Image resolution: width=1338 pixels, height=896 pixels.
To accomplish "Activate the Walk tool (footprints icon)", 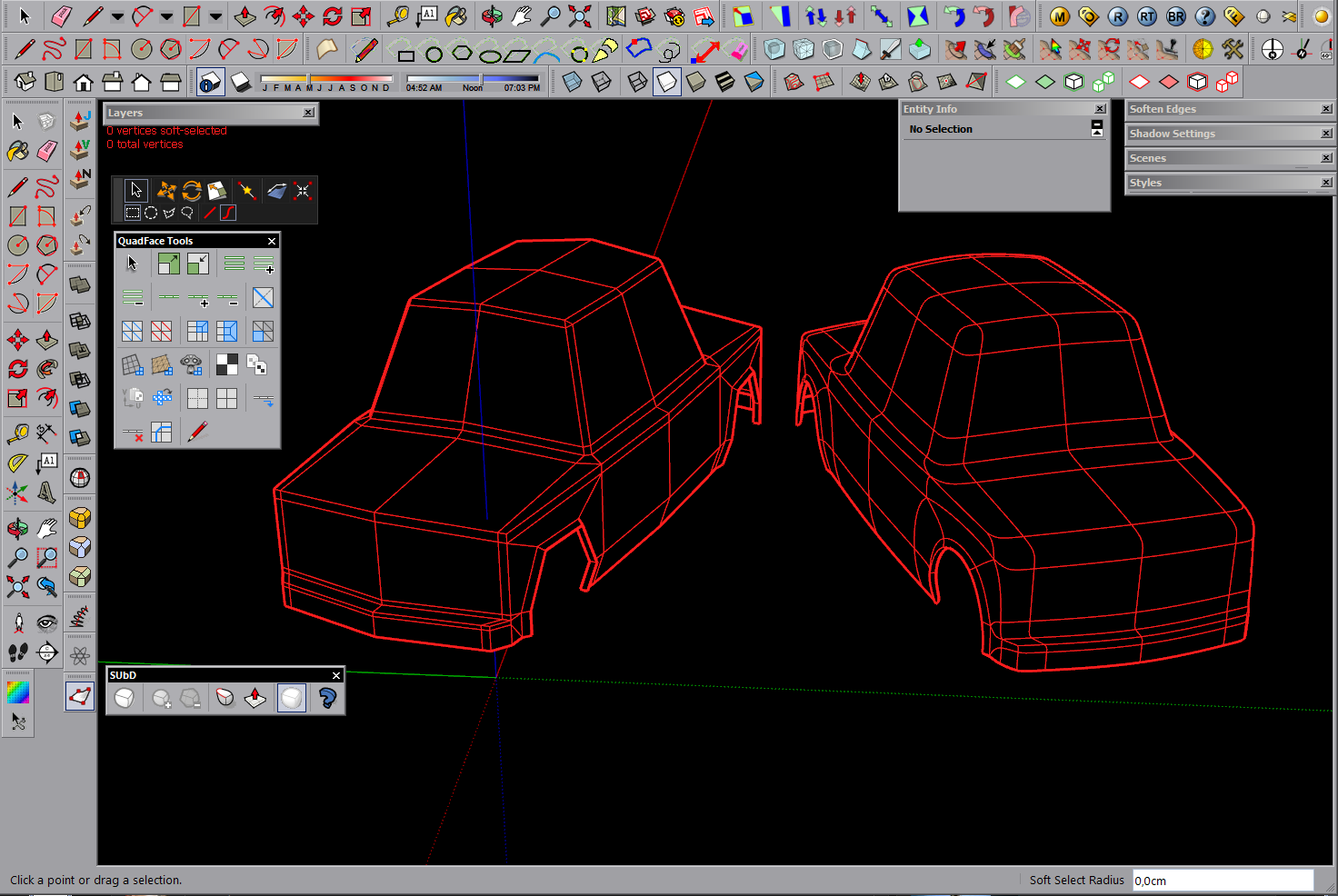I will 17,652.
